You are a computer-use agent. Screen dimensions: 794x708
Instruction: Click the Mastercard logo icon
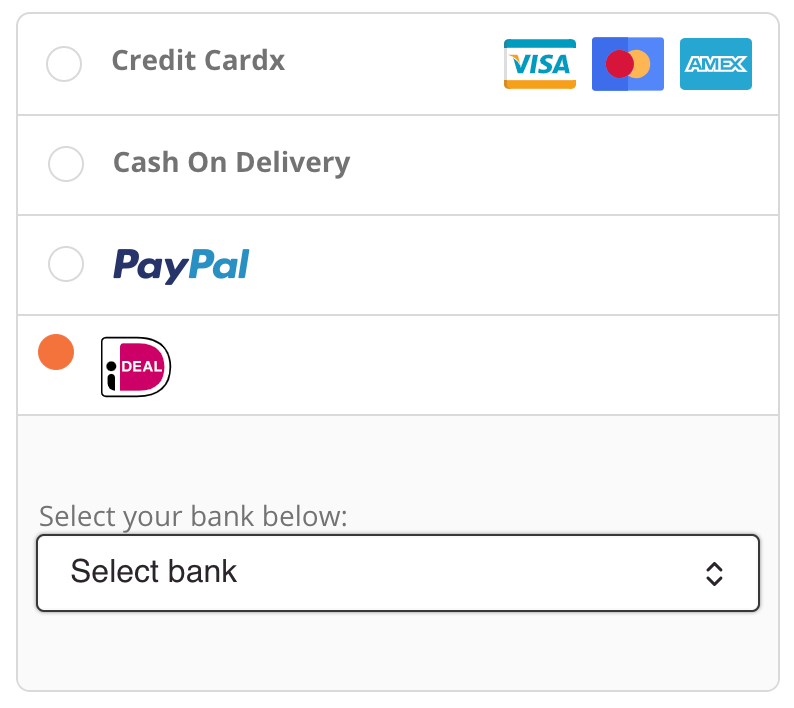coord(627,64)
